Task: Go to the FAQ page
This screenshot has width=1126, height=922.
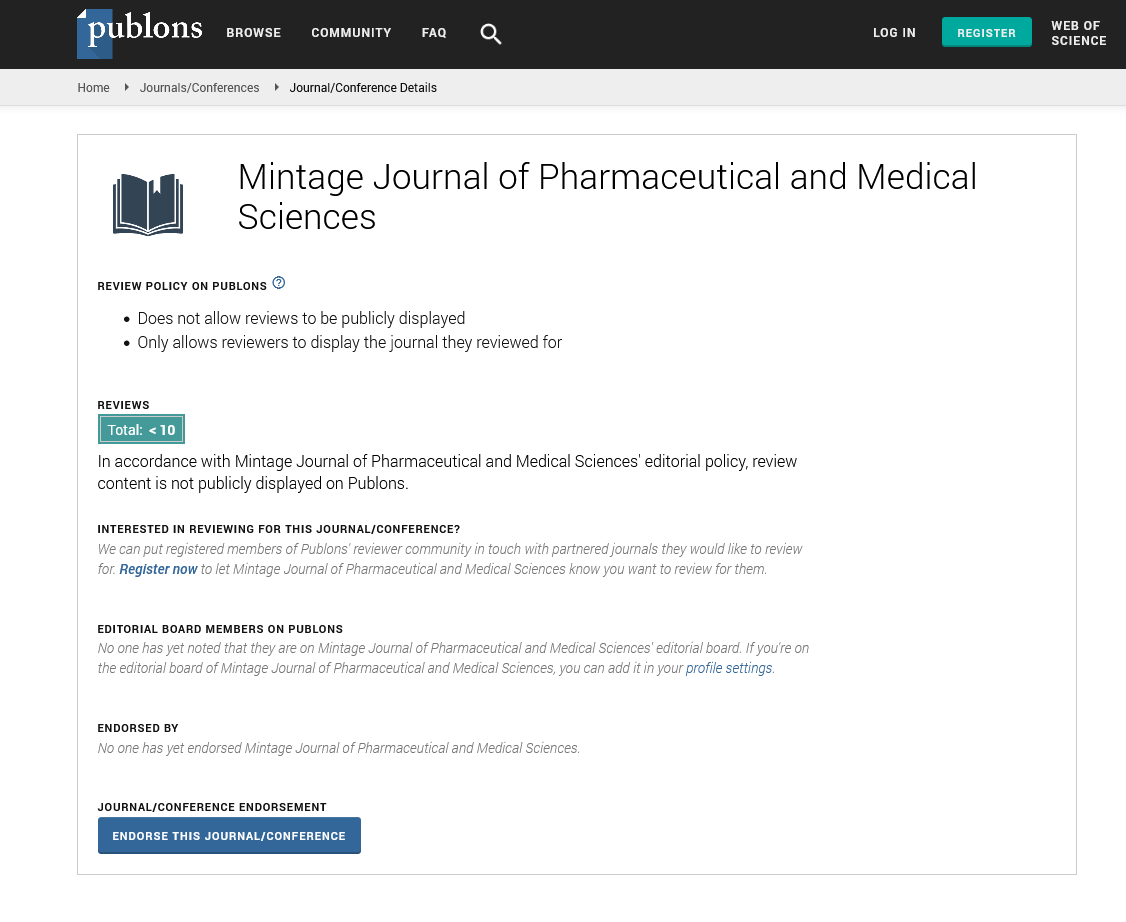Action: pos(434,33)
